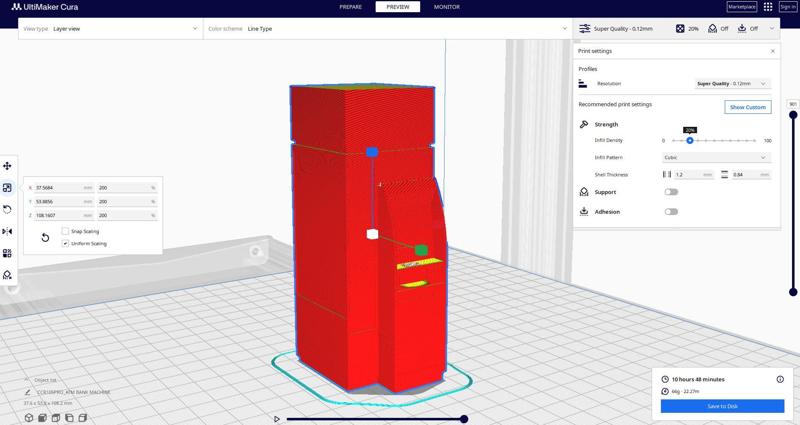Select the Move tool
This screenshot has width=800, height=425.
(x=7, y=166)
